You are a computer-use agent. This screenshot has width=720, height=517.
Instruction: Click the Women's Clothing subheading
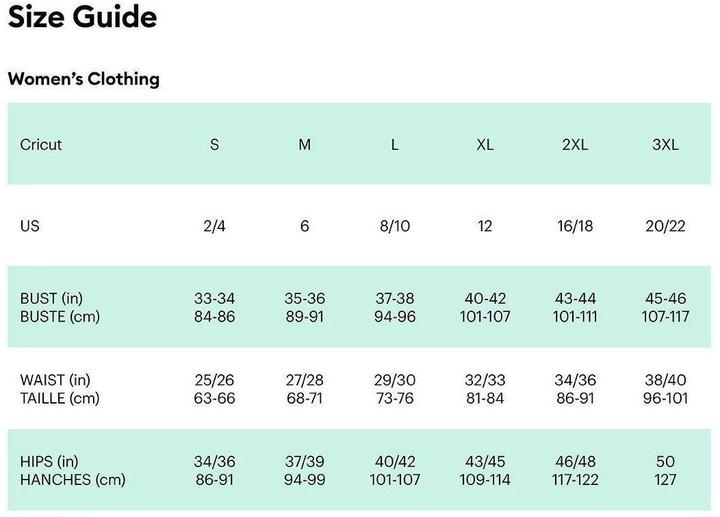(x=84, y=79)
